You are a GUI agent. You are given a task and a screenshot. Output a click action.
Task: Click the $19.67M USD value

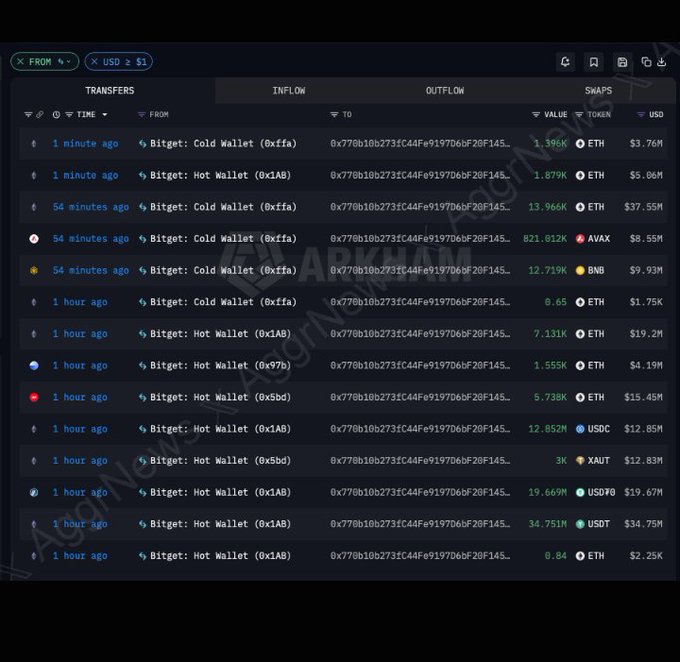point(643,492)
